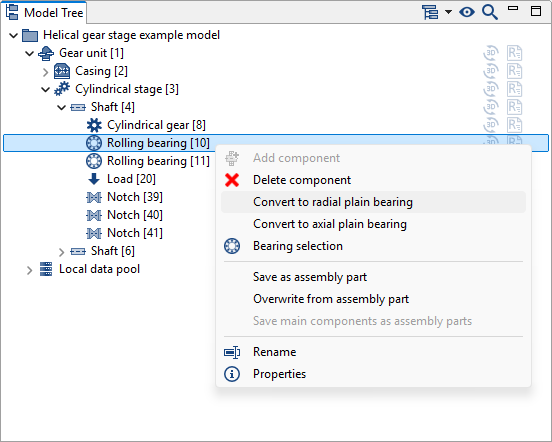This screenshot has width=552, height=442.
Task: Open dropdown arrow next to tree layout icon
Action: pyautogui.click(x=448, y=12)
